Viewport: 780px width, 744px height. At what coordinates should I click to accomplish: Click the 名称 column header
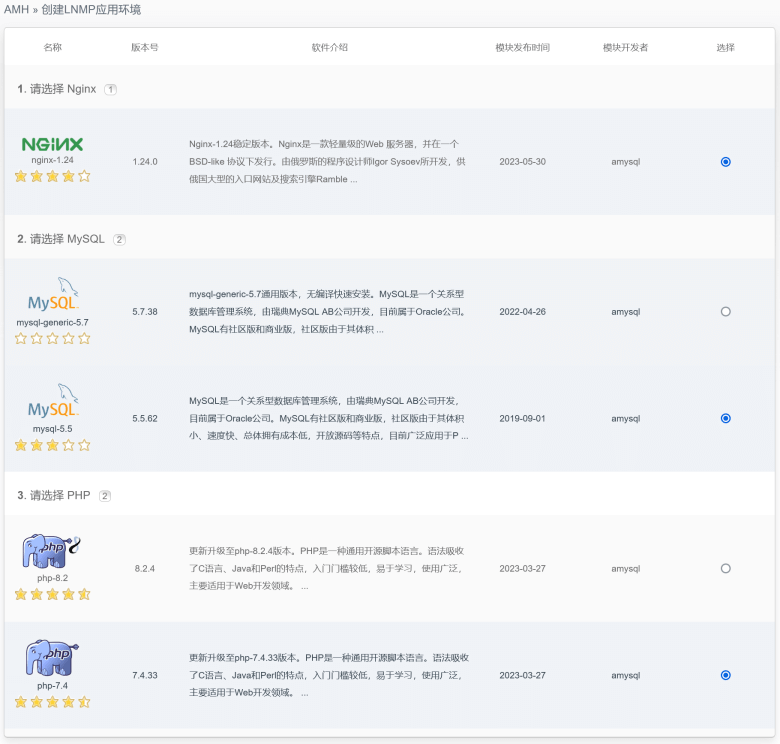point(53,47)
